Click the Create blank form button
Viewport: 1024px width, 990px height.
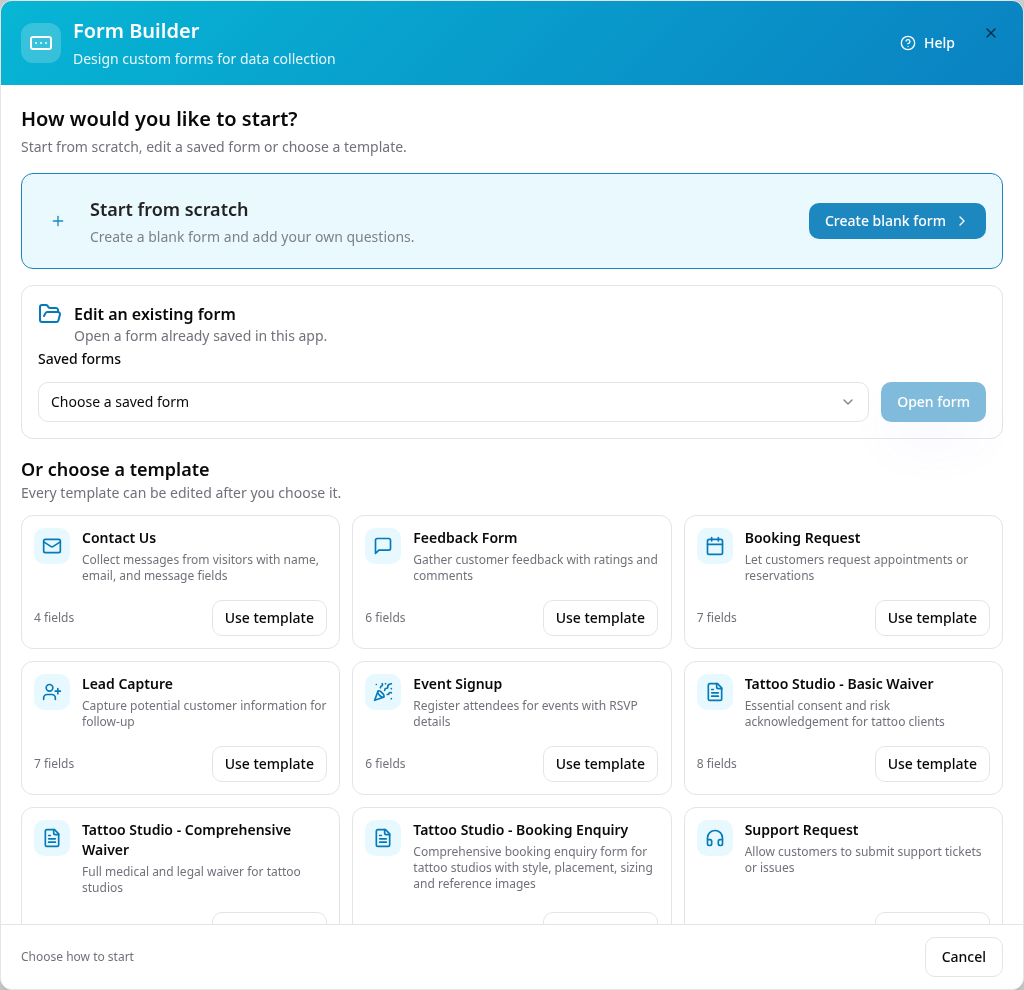[x=897, y=221]
